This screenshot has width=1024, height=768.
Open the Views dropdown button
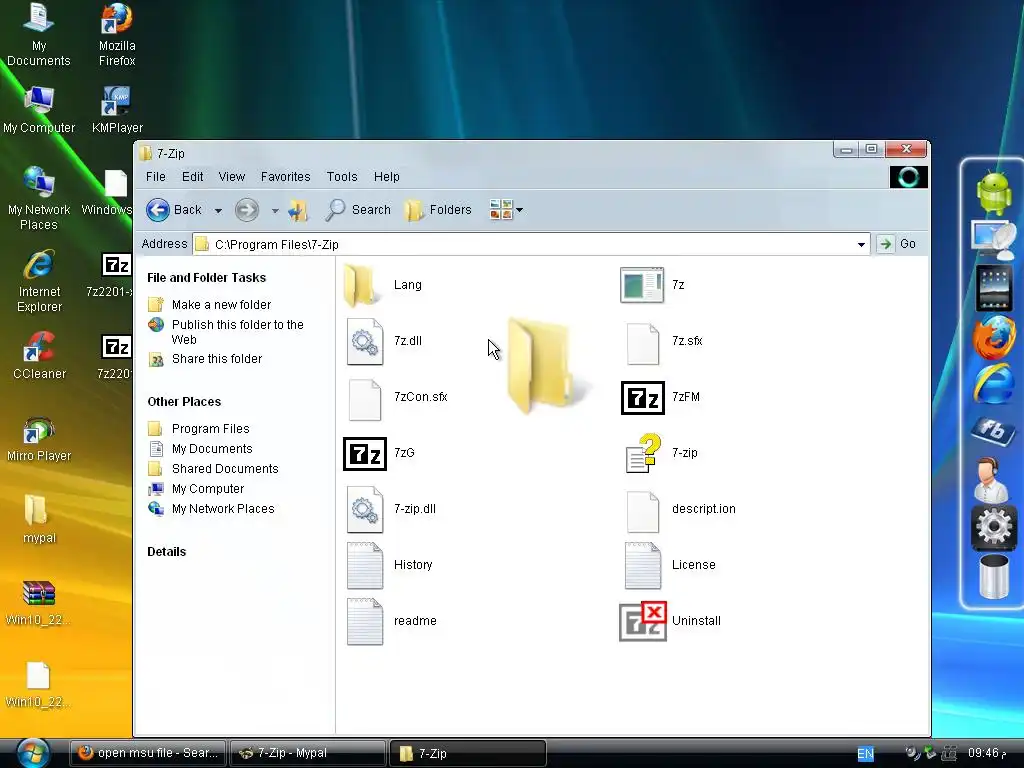coord(506,210)
